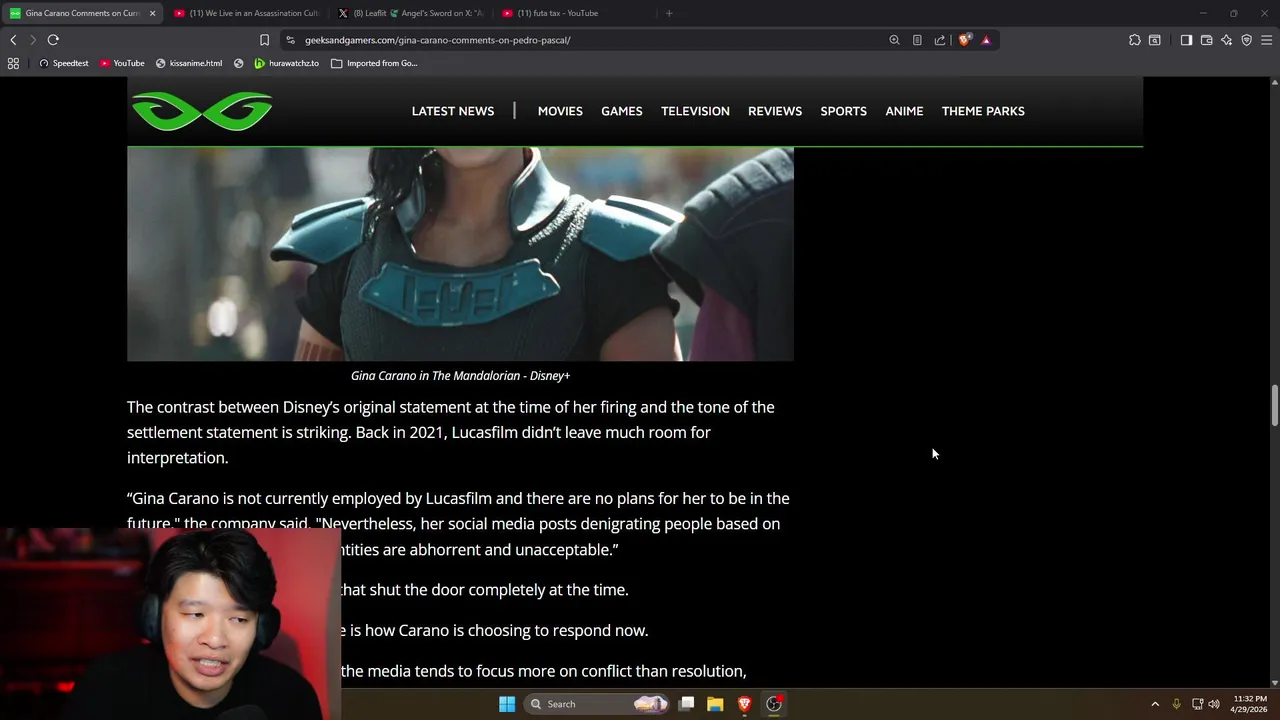The height and width of the screenshot is (720, 1280).
Task: Open the Latest News menu item
Action: pos(453,111)
